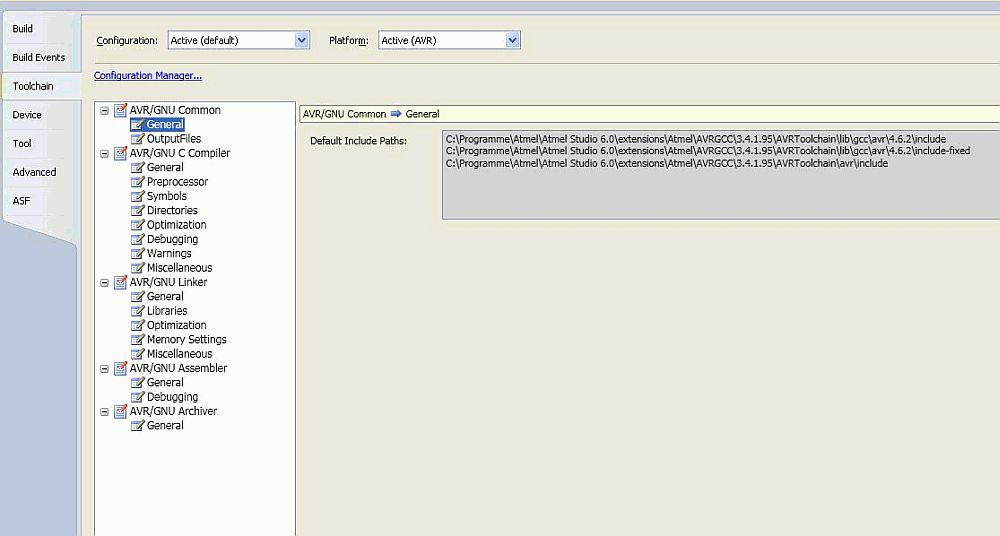Image resolution: width=1000 pixels, height=536 pixels.
Task: Select General under AVR/GNU C Compiler
Action: point(165,167)
